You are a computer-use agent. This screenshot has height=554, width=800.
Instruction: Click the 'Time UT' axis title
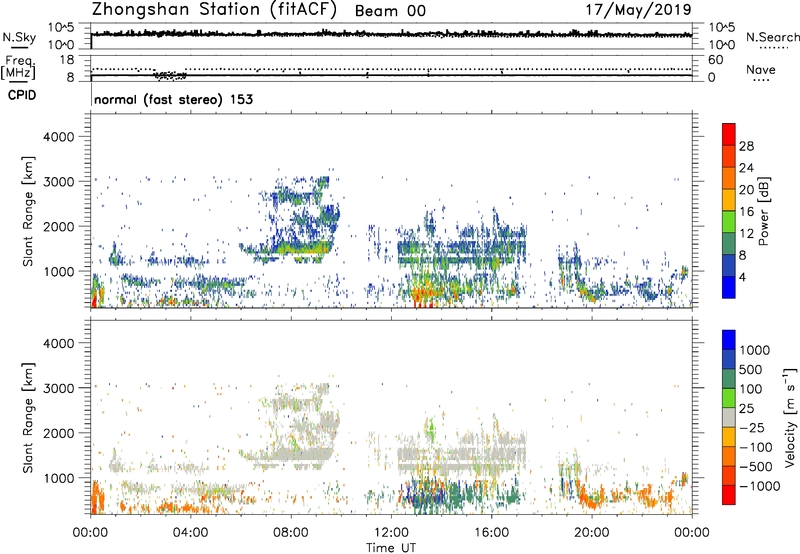(x=391, y=548)
